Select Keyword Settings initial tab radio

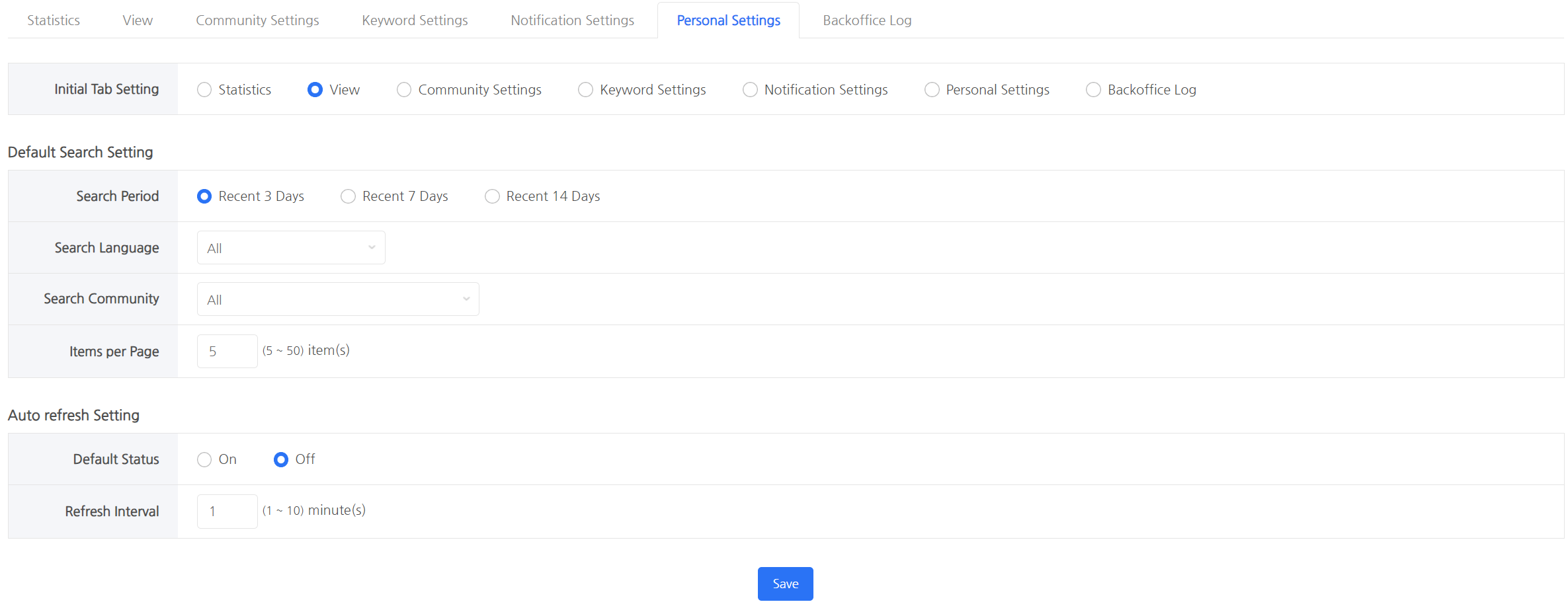coord(585,90)
